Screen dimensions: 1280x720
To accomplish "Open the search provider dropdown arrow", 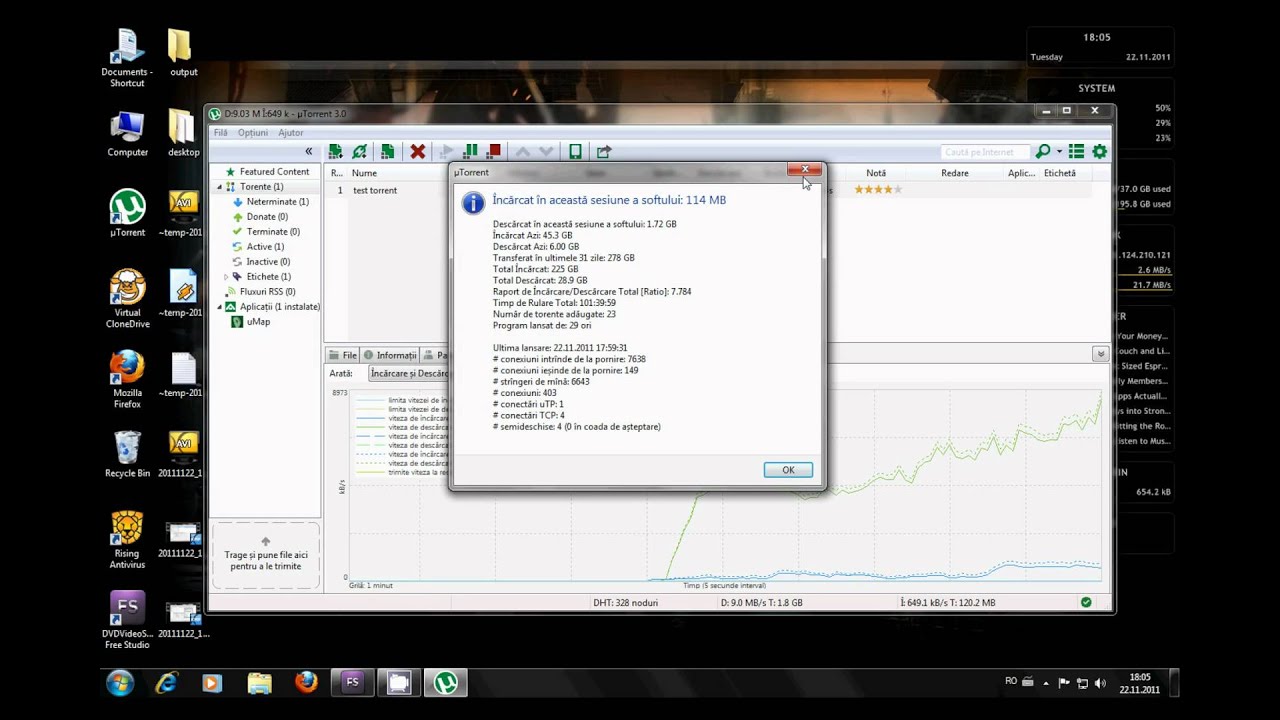I will tap(1059, 152).
